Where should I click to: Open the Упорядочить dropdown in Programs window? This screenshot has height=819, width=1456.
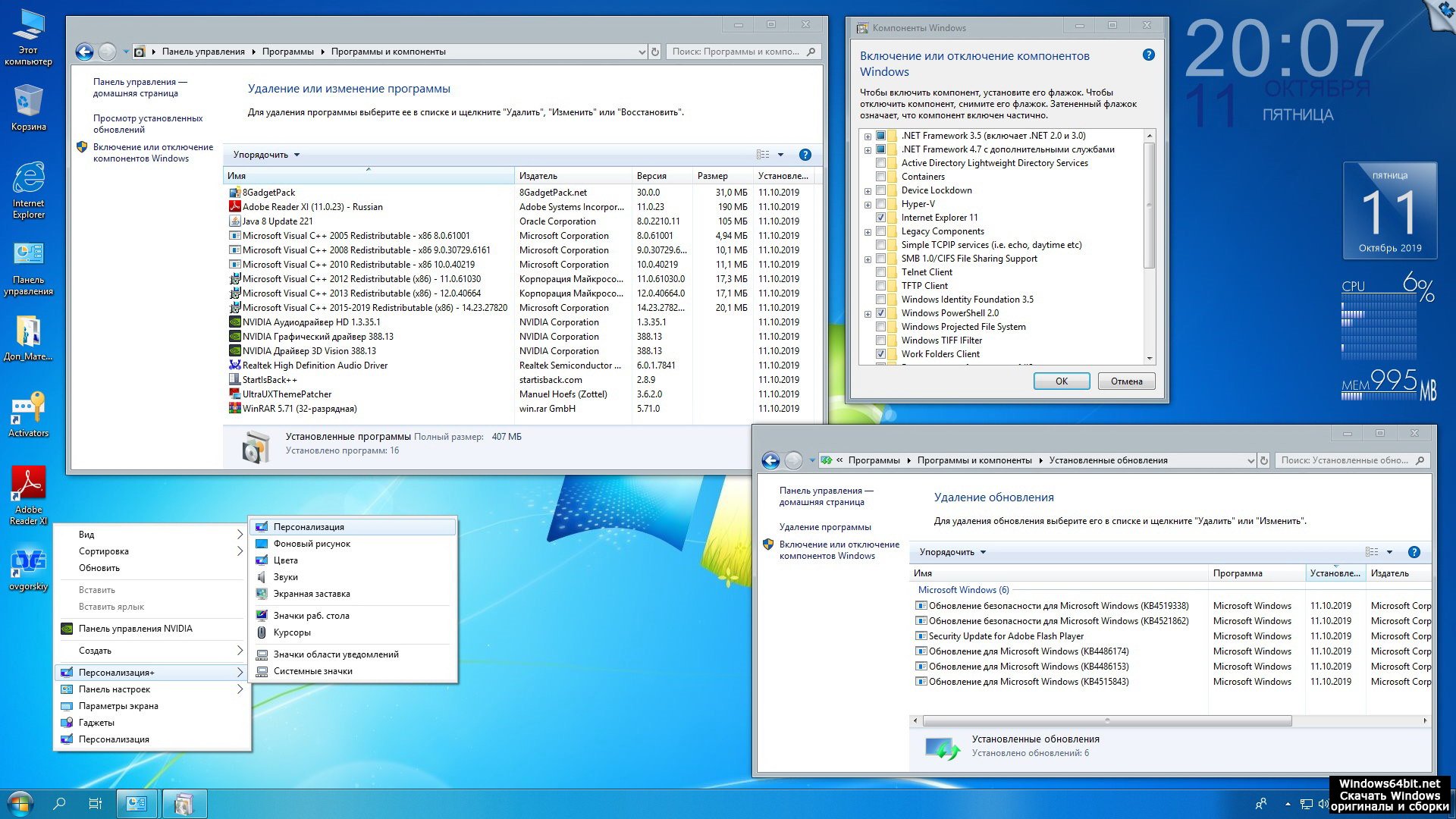click(x=266, y=155)
